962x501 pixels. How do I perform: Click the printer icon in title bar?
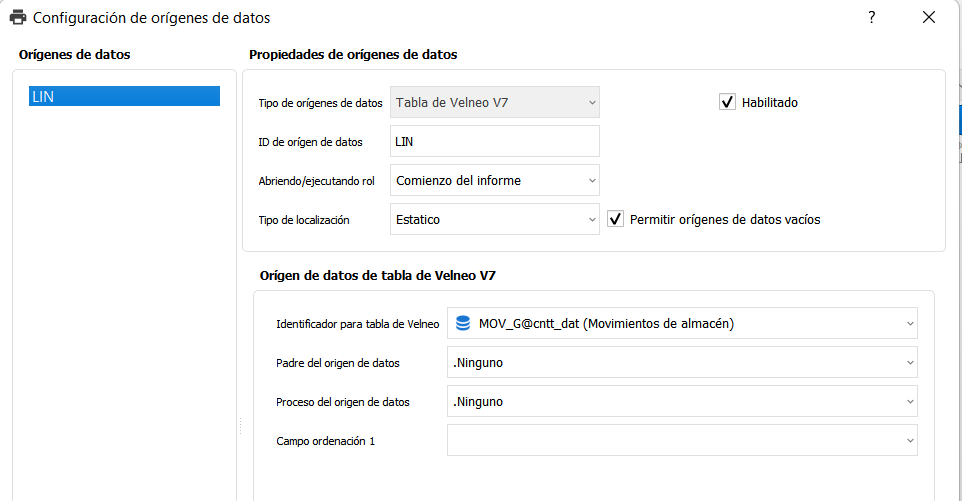pyautogui.click(x=18, y=17)
